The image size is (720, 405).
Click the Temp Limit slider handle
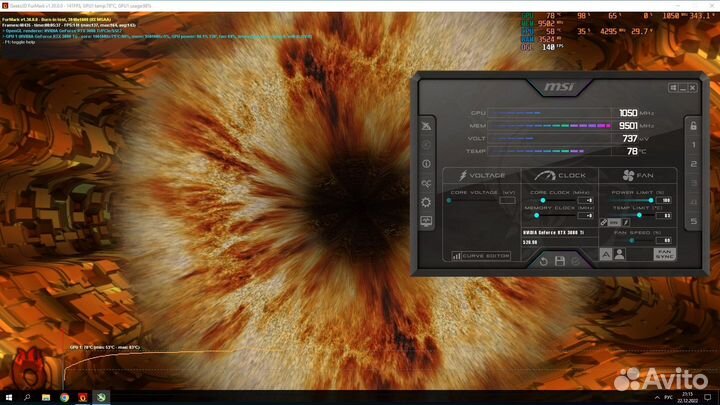639,215
